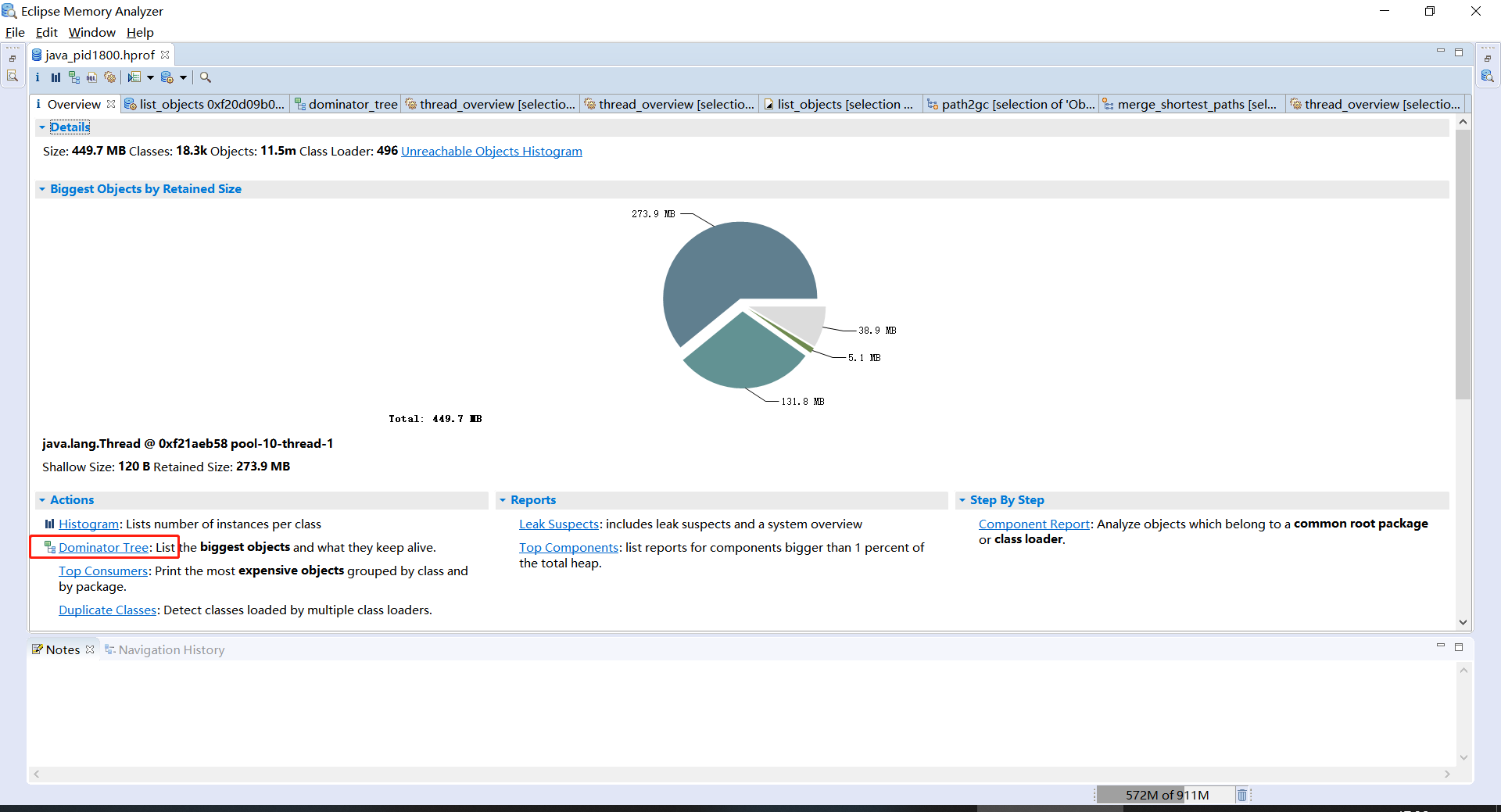The height and width of the screenshot is (812, 1501).
Task: Click the overview scrollbar up arrow
Action: tap(1463, 122)
